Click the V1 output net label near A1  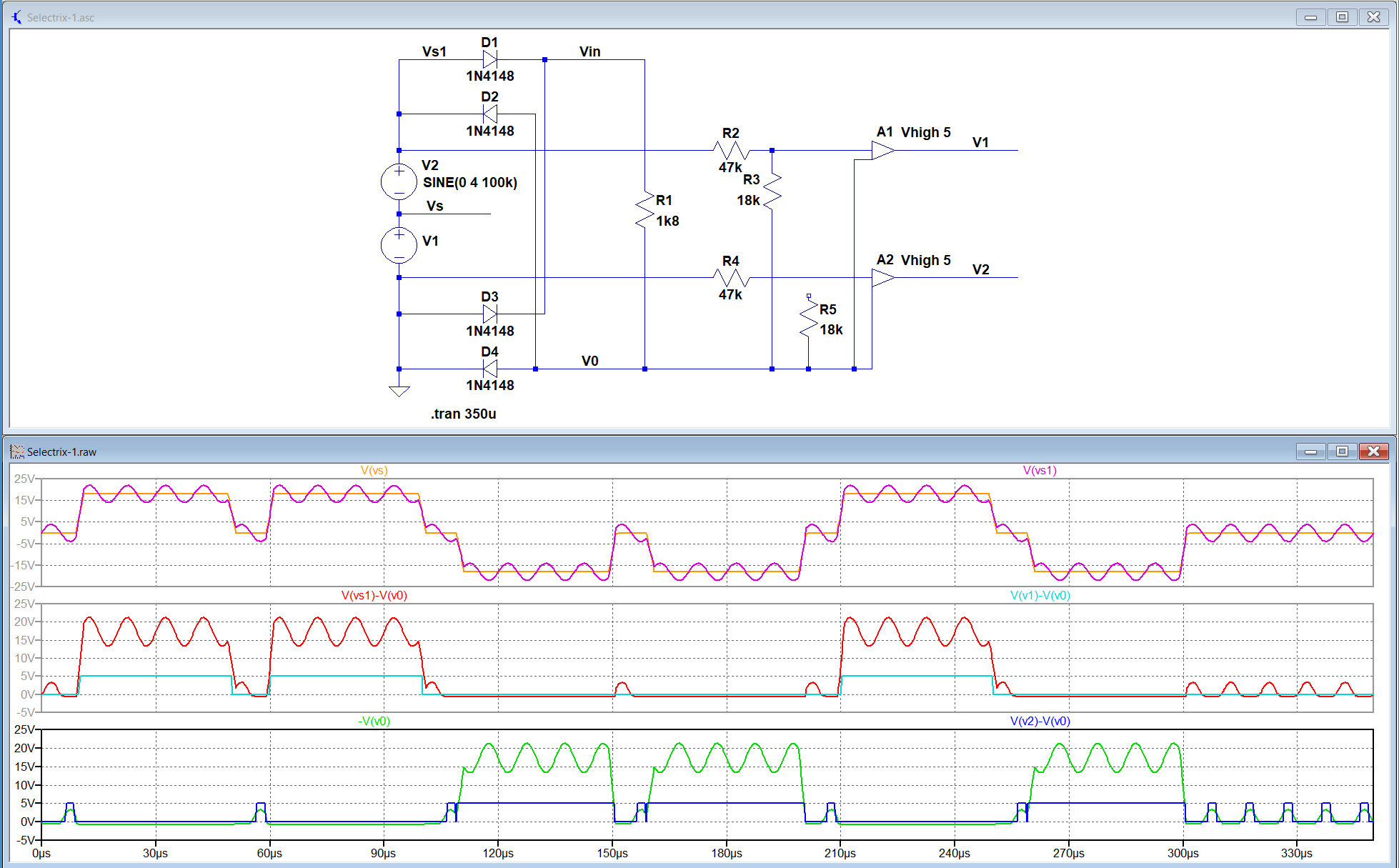click(980, 142)
